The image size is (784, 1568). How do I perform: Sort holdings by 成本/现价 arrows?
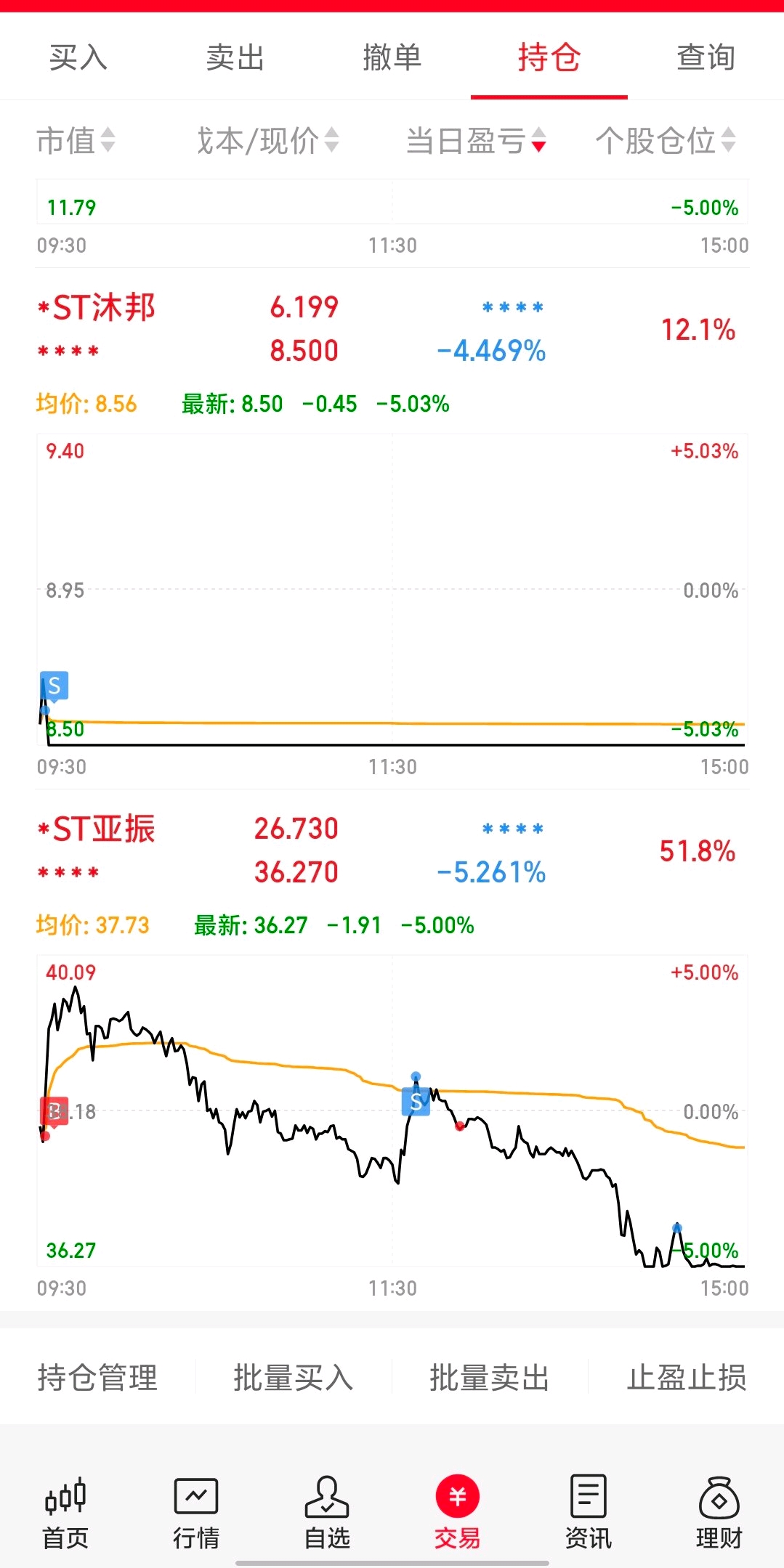tap(331, 140)
